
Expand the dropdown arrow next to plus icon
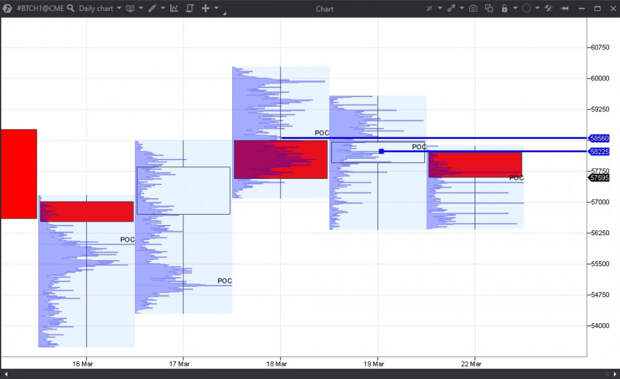[x=216, y=8]
